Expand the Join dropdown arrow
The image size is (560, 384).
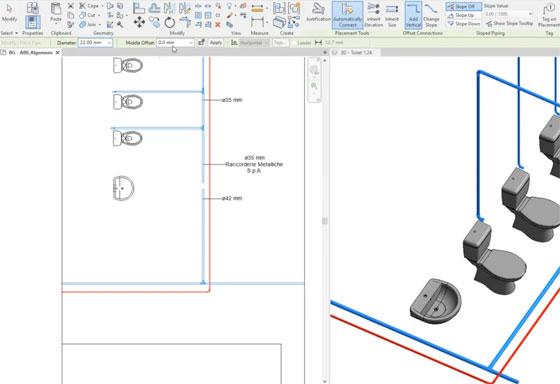click(x=100, y=25)
